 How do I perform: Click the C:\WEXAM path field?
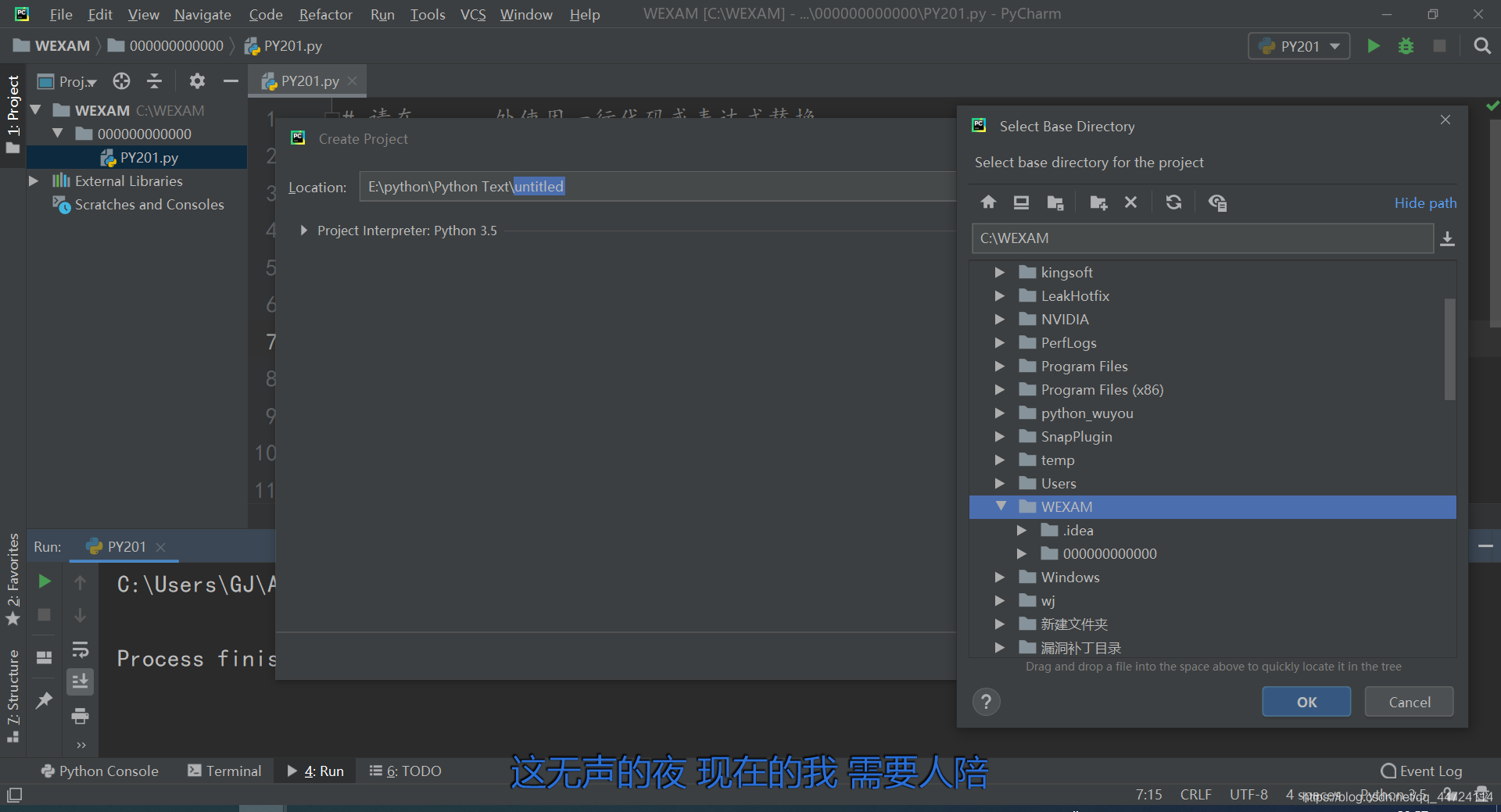tap(1202, 238)
